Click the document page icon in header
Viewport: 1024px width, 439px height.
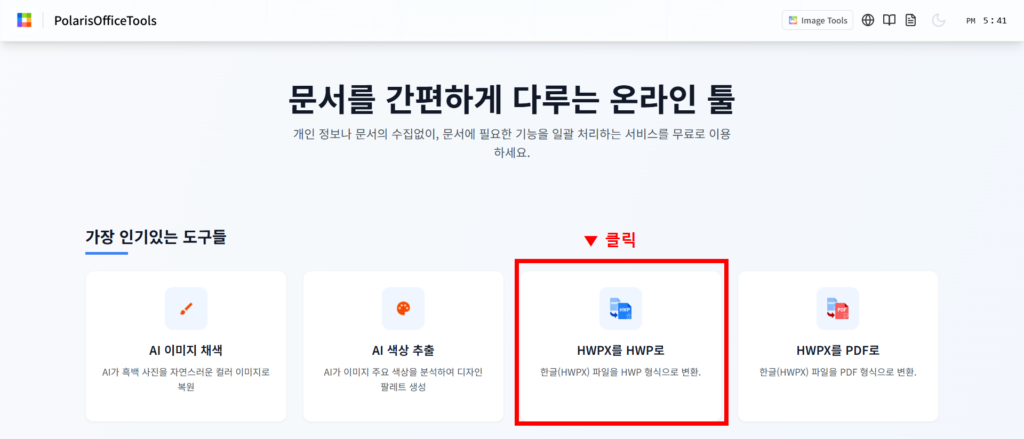point(910,20)
